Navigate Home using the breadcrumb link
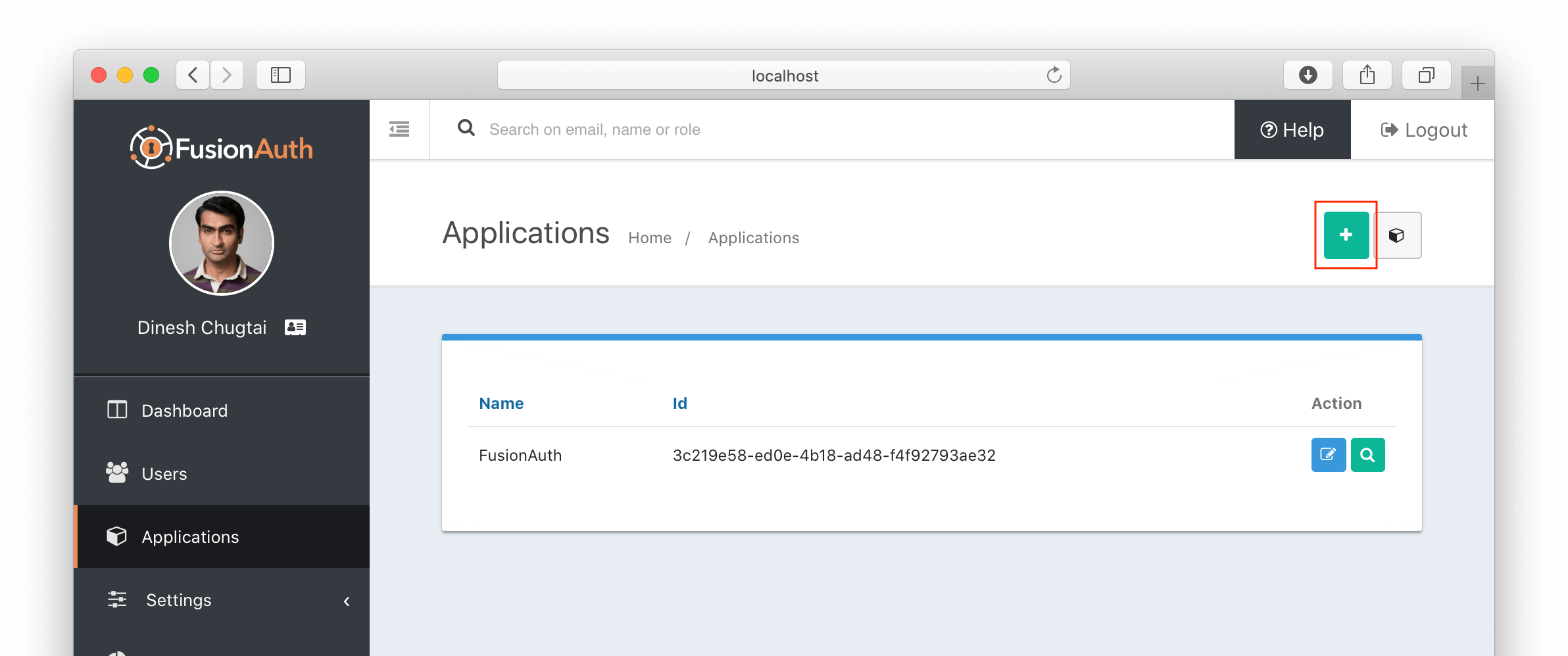The image size is (1568, 656). pyautogui.click(x=649, y=237)
